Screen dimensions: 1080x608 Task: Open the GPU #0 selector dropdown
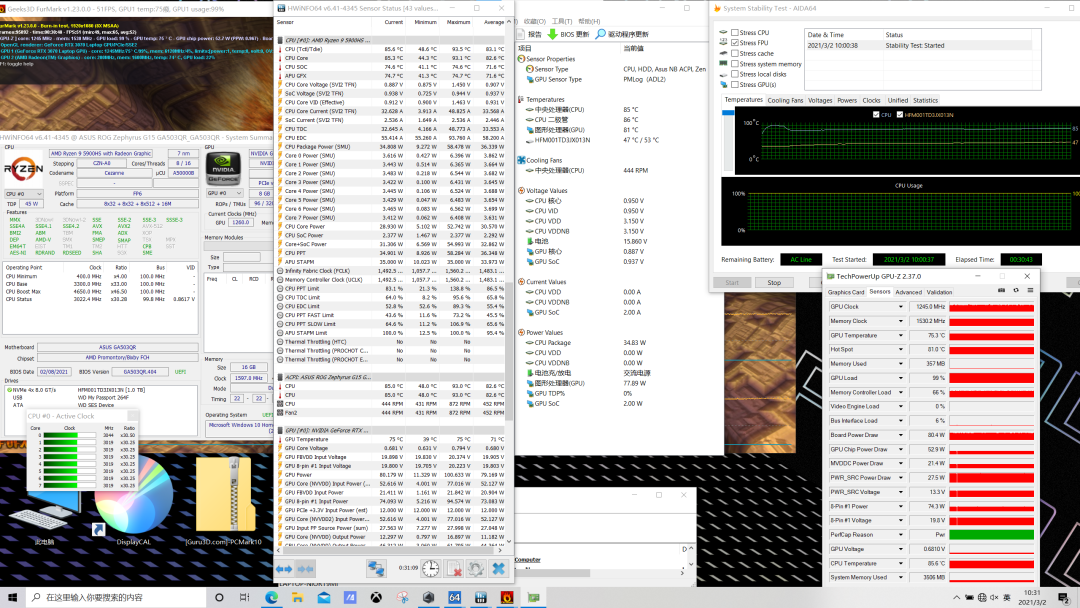tap(225, 193)
